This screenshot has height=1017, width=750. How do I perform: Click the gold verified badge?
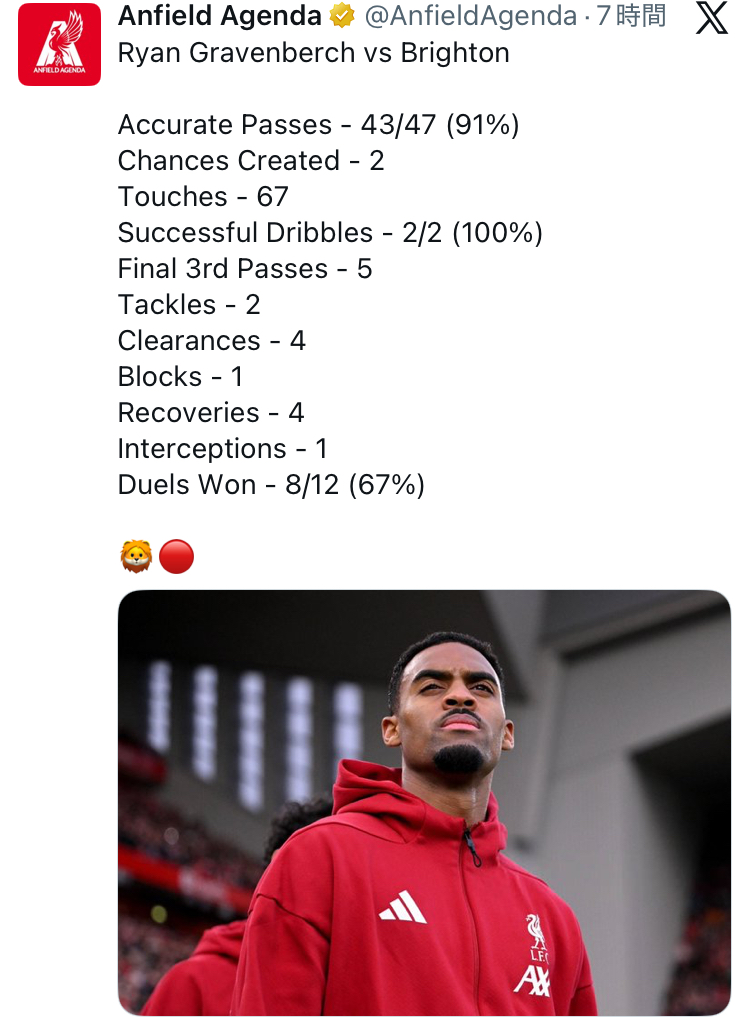(342, 16)
